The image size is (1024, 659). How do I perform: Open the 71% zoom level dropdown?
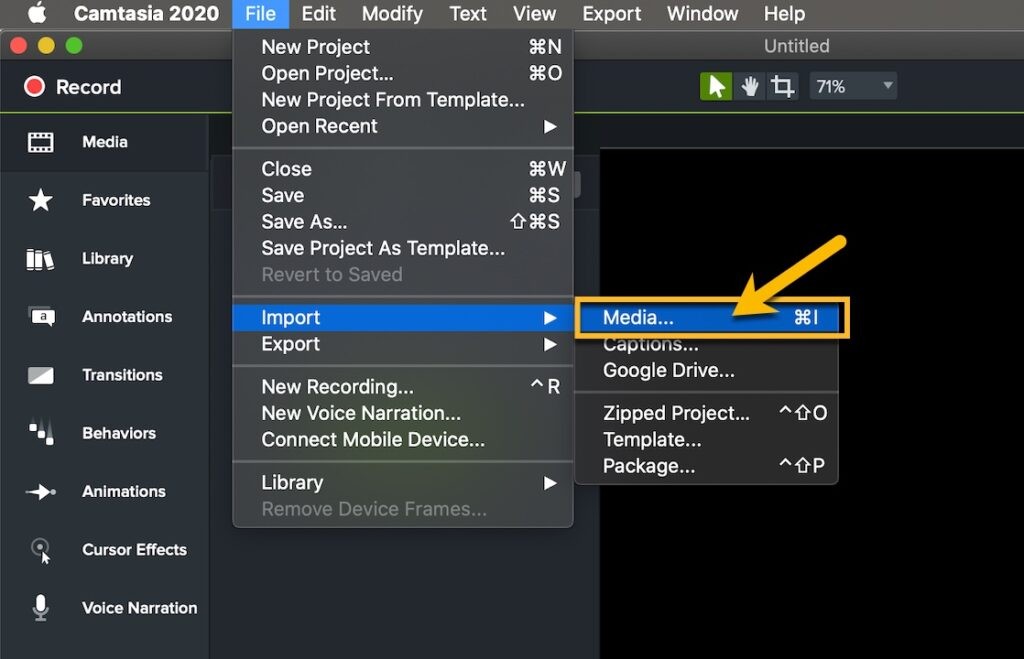pyautogui.click(x=853, y=86)
